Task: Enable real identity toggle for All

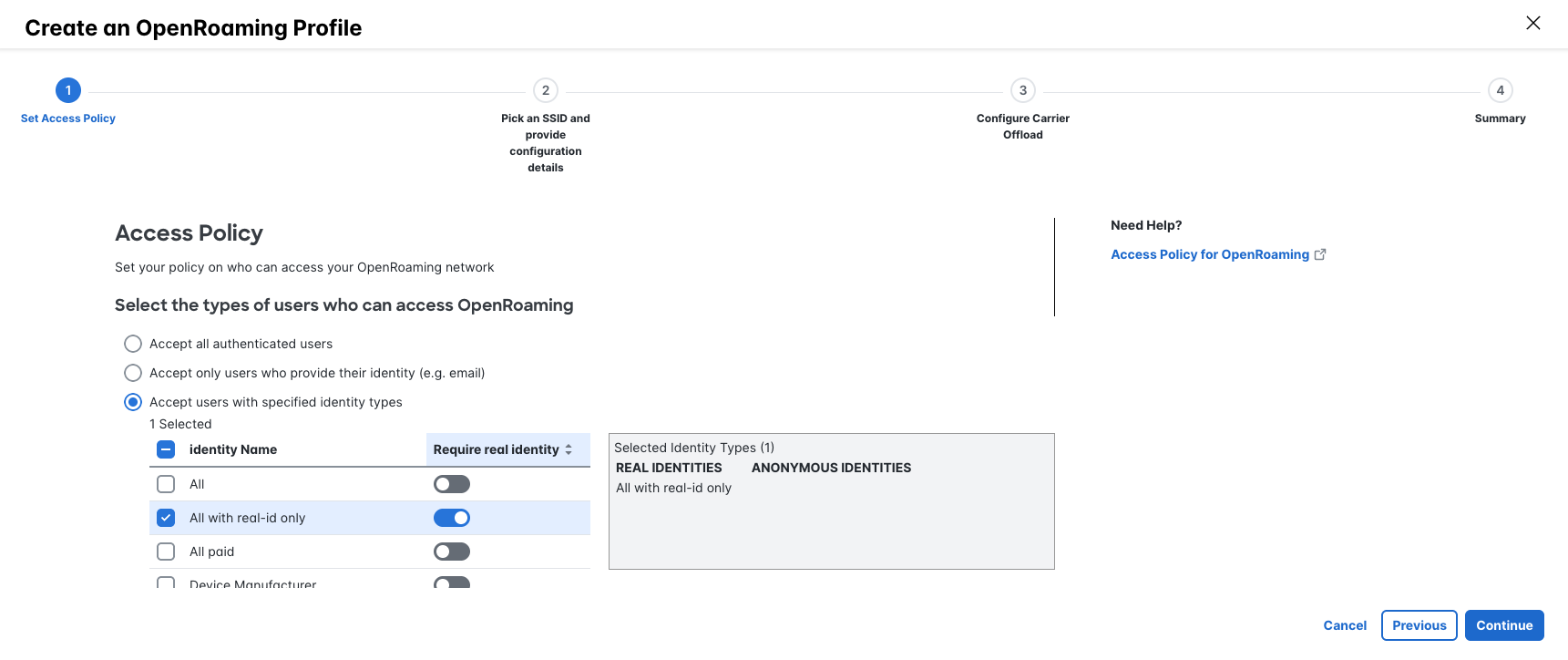Action: point(452,484)
